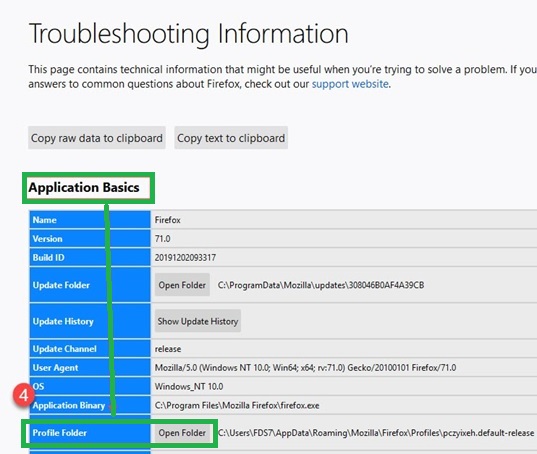Click Show Update History button
Screen dimensions: 537x454
coord(198,321)
